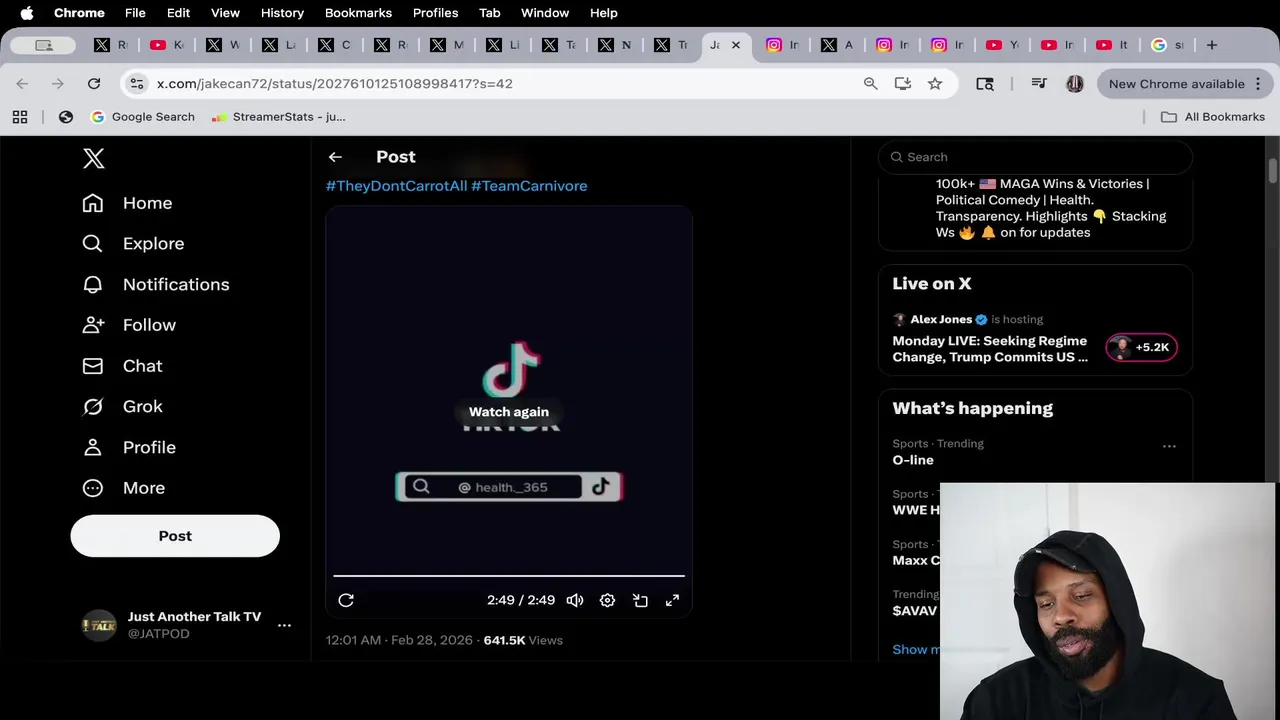Open the Bookmarks menu
Screen dimensions: 1280x720
pos(358,13)
